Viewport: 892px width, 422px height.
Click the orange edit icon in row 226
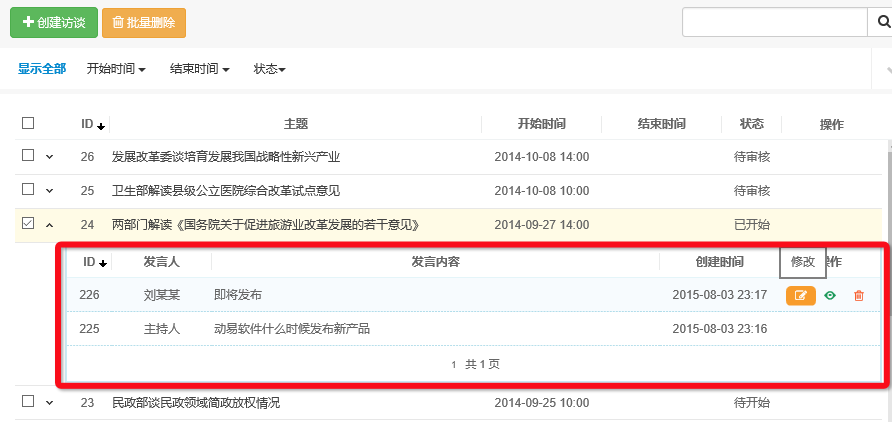(801, 295)
